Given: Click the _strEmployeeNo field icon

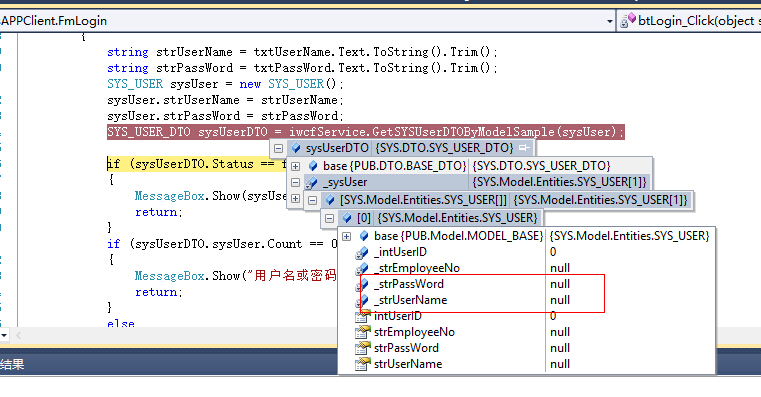Looking at the screenshot, I should [x=362, y=269].
